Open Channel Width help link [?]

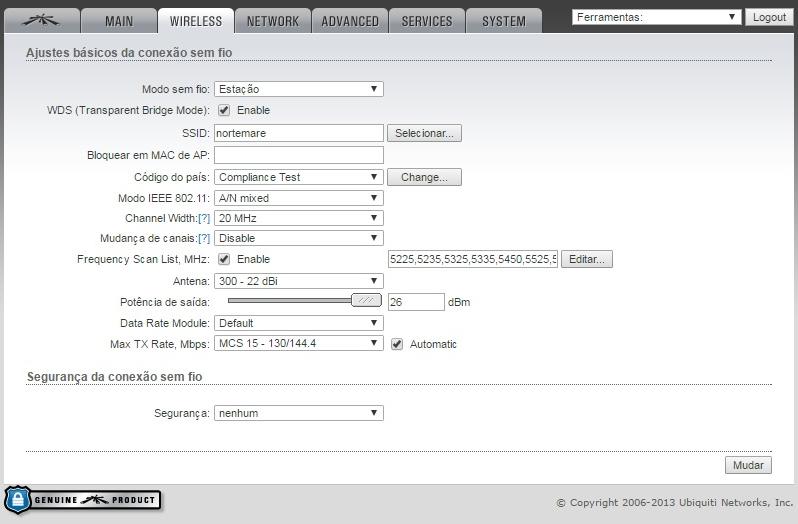(x=204, y=218)
